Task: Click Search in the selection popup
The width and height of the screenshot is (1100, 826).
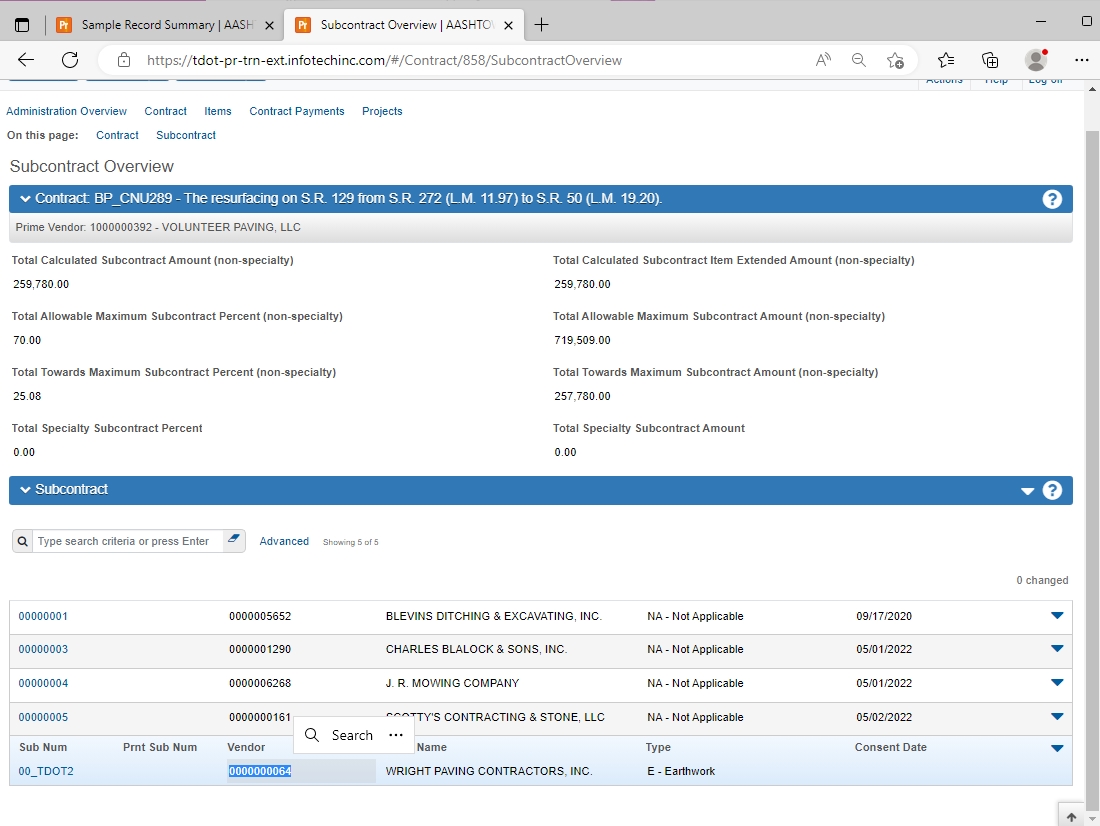Action: click(351, 735)
